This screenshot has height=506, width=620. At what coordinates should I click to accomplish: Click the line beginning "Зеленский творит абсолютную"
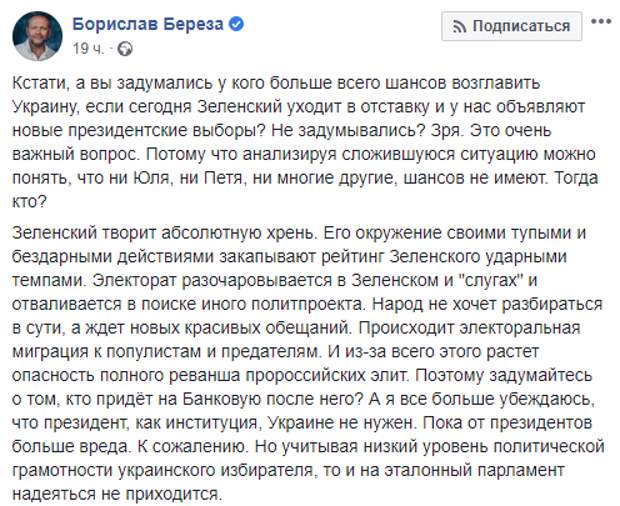click(x=299, y=233)
